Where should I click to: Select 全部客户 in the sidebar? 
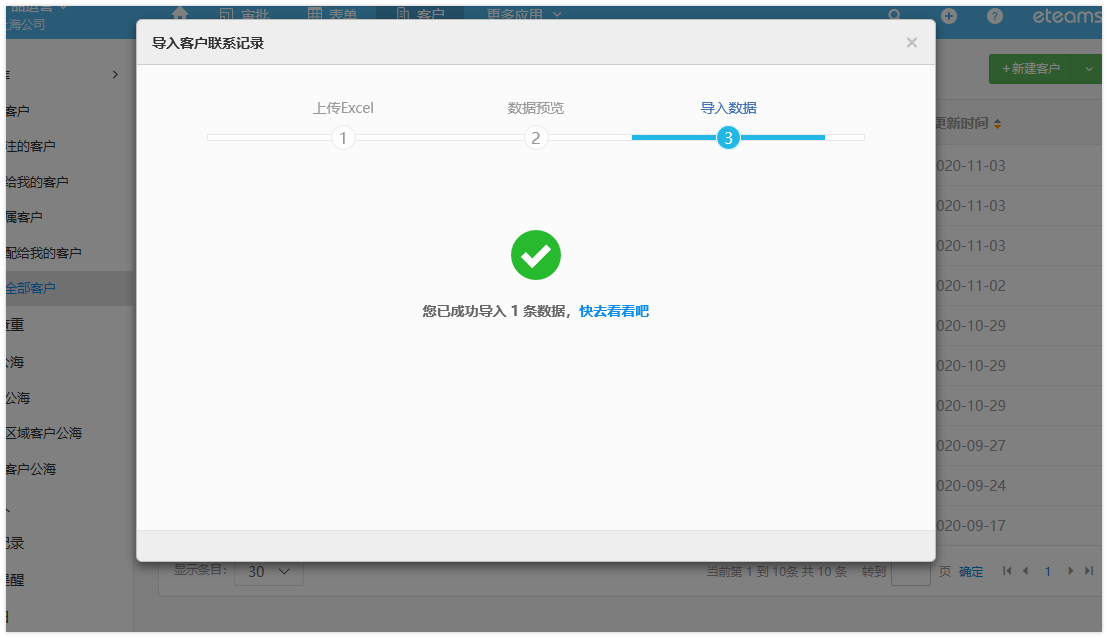click(x=31, y=288)
